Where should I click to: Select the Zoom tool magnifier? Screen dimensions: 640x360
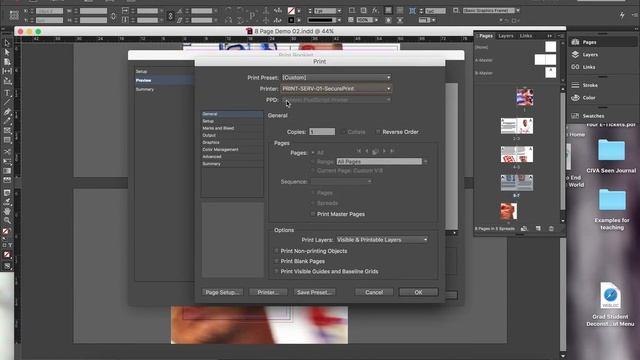[7, 220]
